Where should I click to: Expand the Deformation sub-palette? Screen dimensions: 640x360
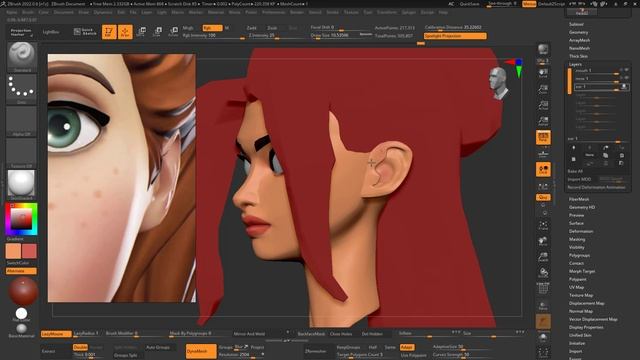[x=581, y=231]
